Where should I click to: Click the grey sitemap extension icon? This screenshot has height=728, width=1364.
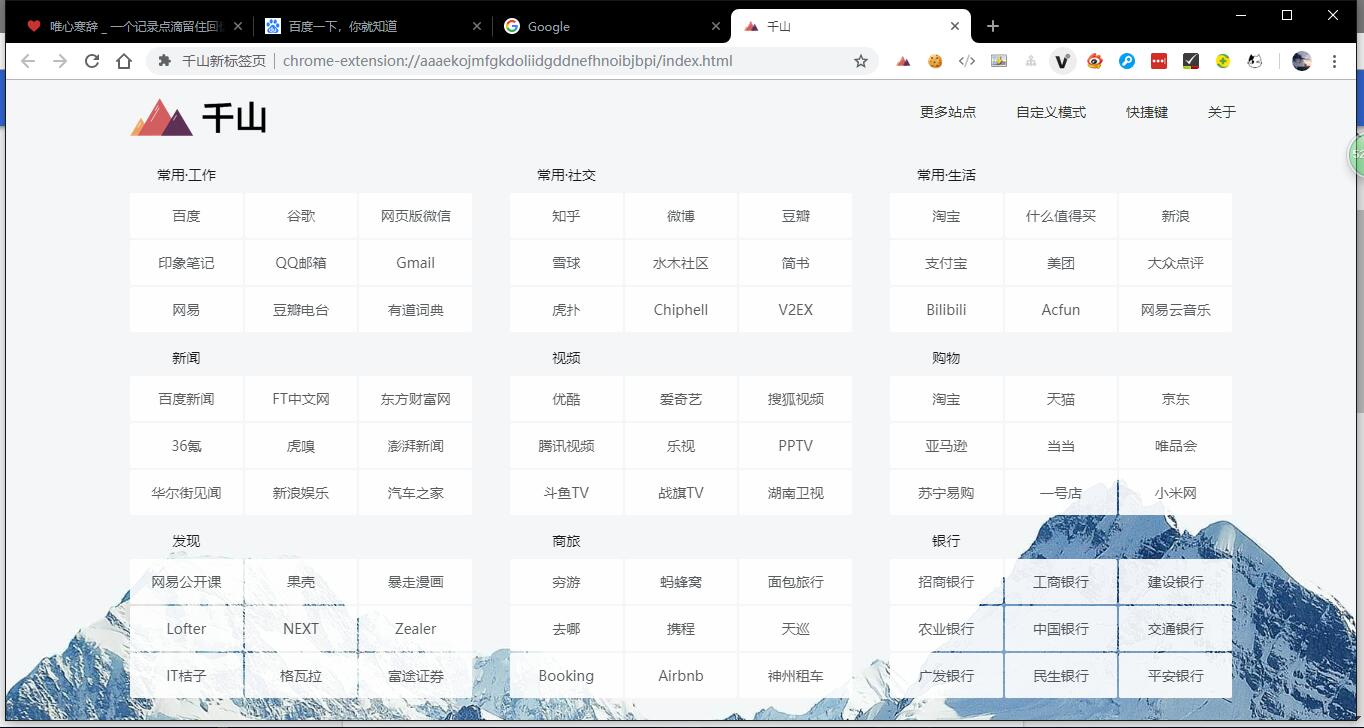coord(1031,61)
